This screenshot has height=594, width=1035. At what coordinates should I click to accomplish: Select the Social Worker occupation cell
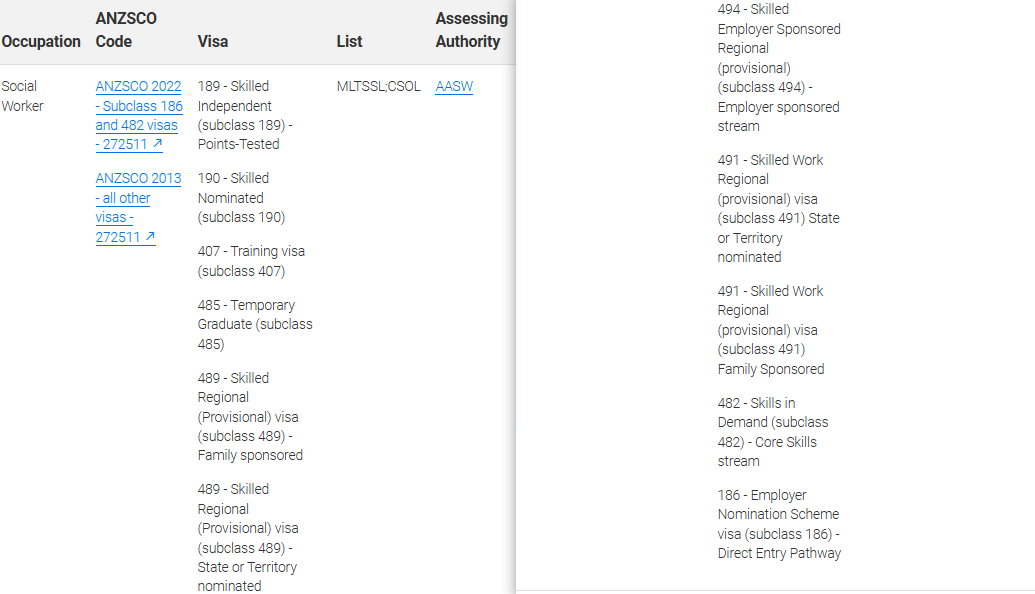coord(22,96)
